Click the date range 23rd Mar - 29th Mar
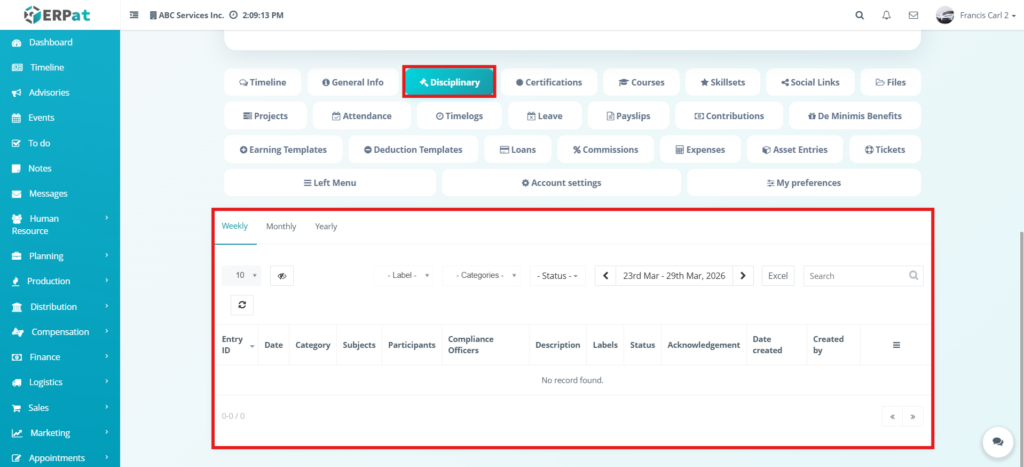This screenshot has width=1024, height=467. 674,276
